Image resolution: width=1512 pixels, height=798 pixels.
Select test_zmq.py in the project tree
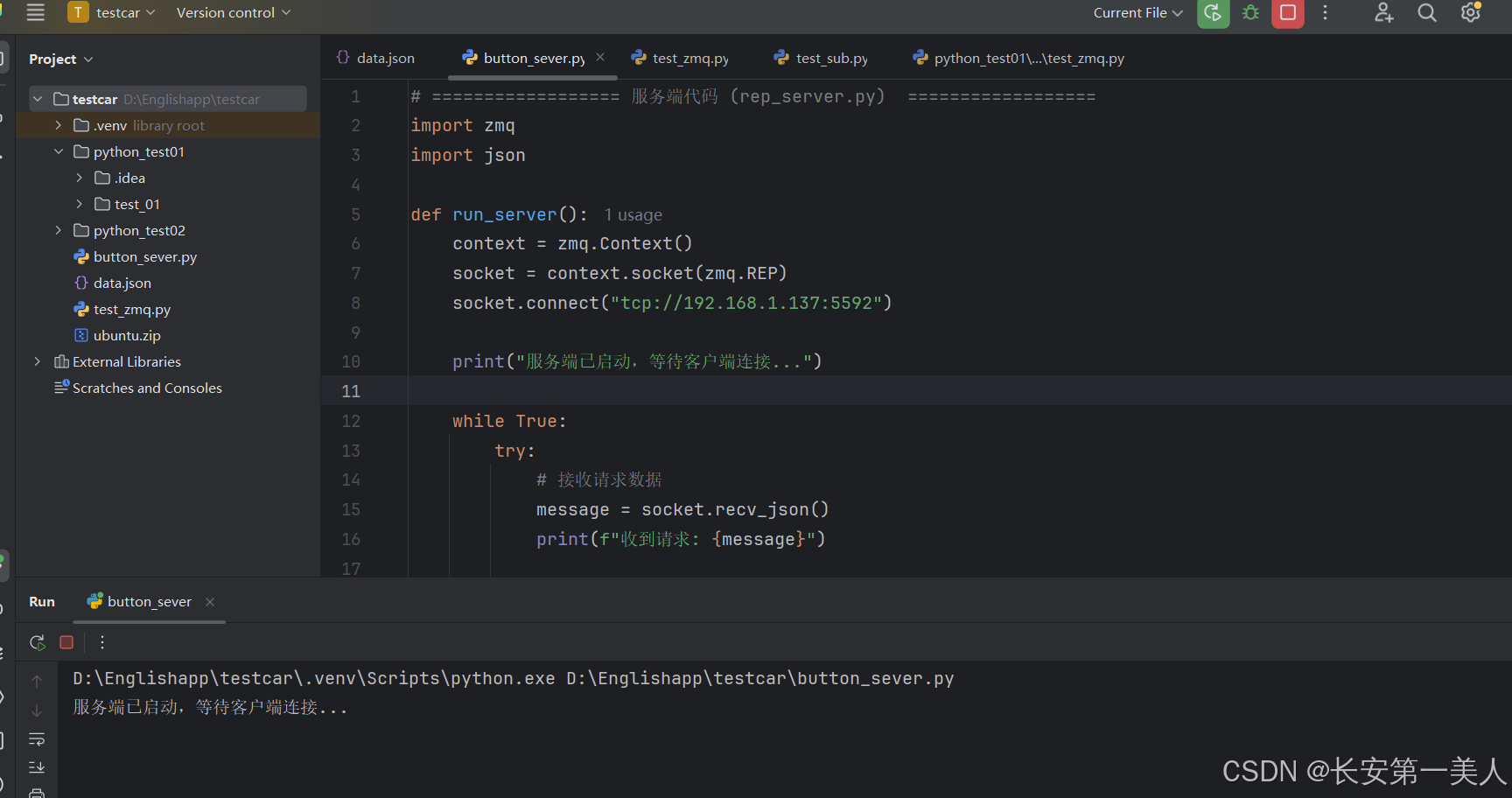pos(132,309)
